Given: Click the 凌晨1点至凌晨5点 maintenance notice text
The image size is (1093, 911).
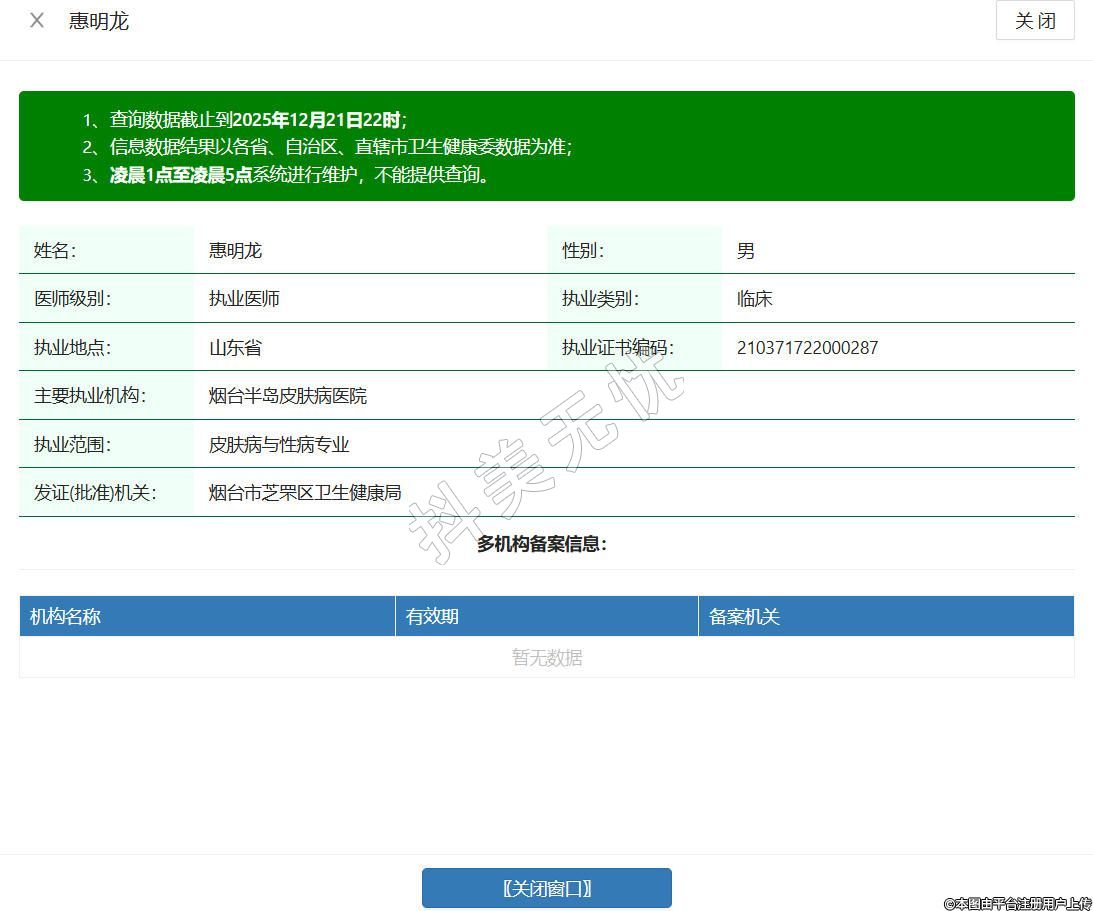Looking at the screenshot, I should 180,175.
